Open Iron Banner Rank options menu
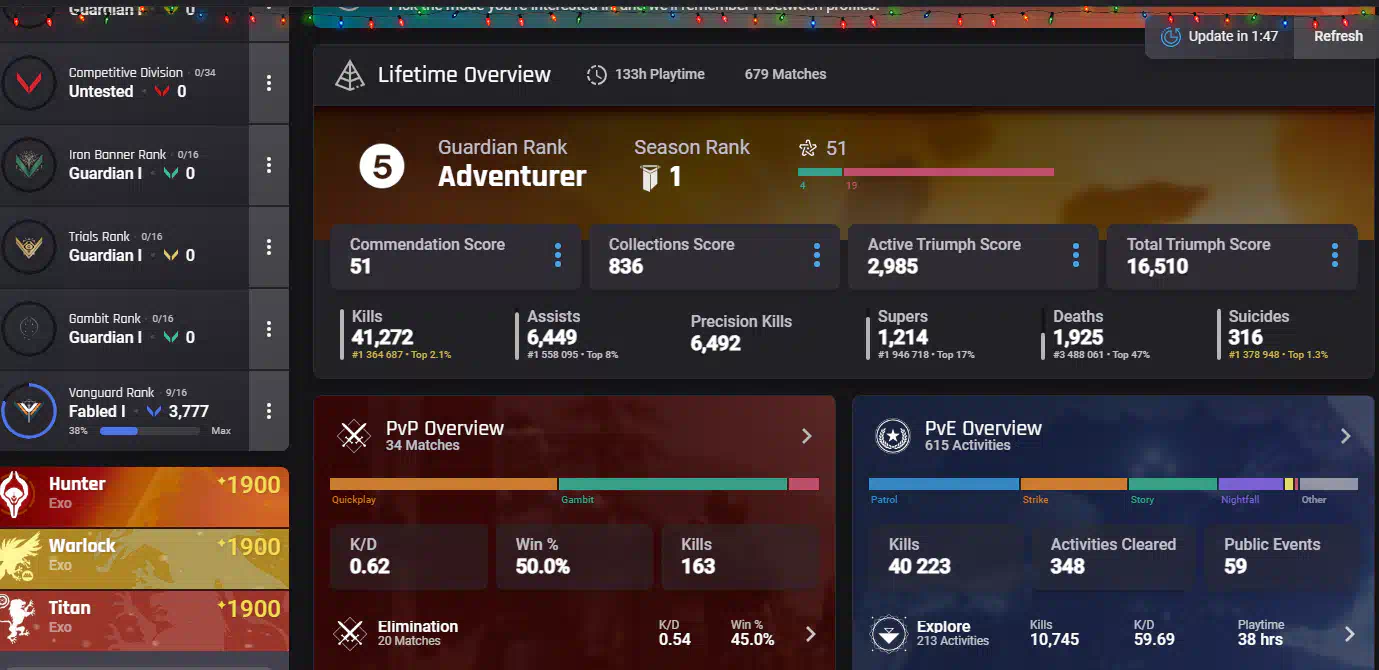Viewport: 1379px width, 670px height. (269, 165)
